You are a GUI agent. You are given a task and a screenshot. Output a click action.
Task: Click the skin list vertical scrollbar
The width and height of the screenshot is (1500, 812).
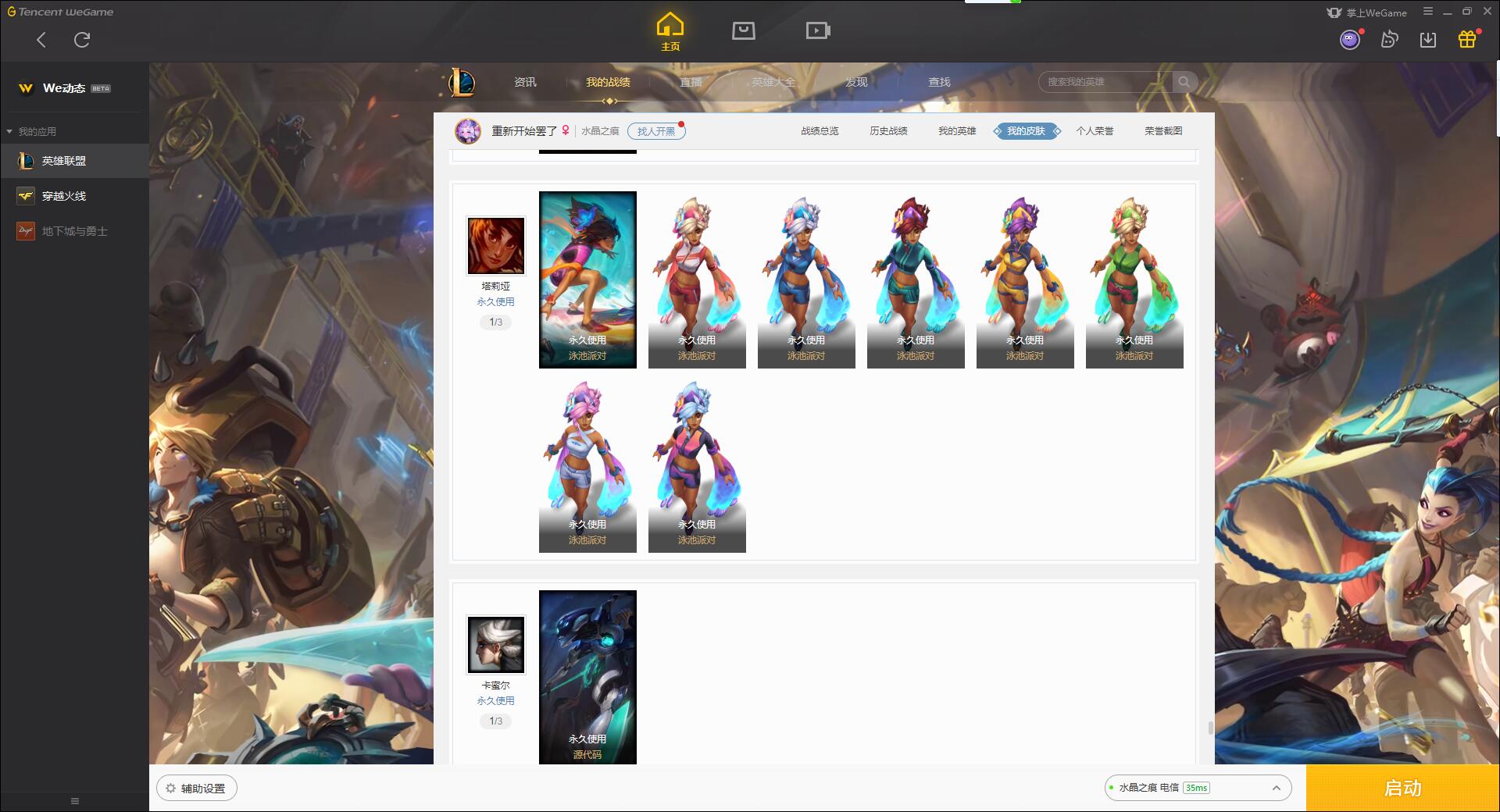(1210, 728)
